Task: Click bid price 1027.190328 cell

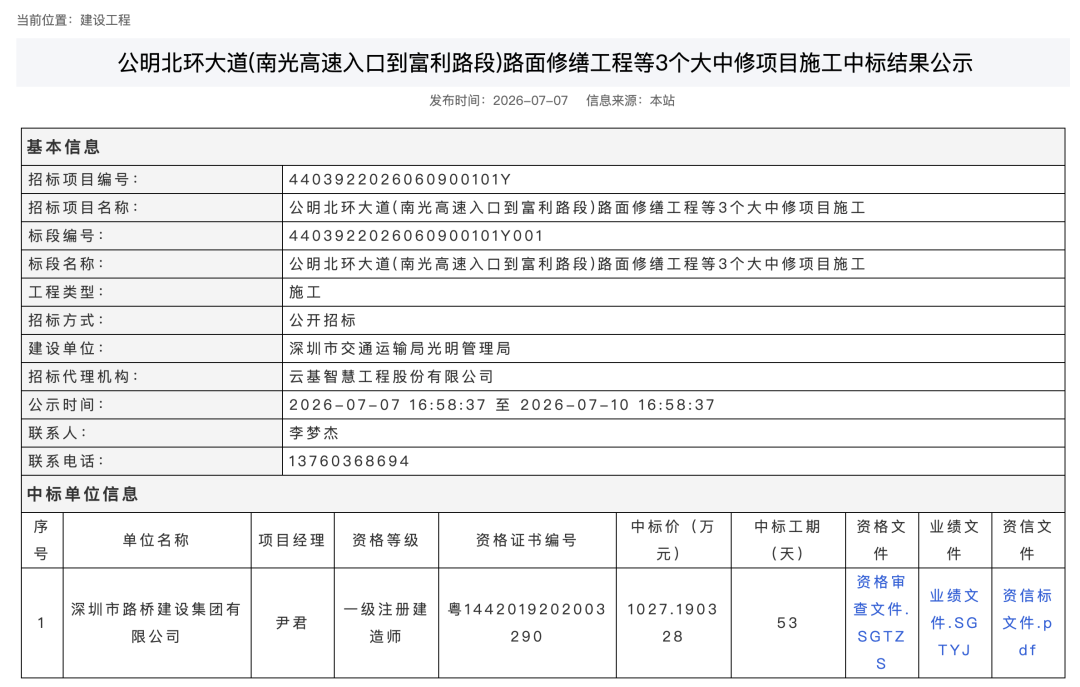Action: pyautogui.click(x=673, y=623)
